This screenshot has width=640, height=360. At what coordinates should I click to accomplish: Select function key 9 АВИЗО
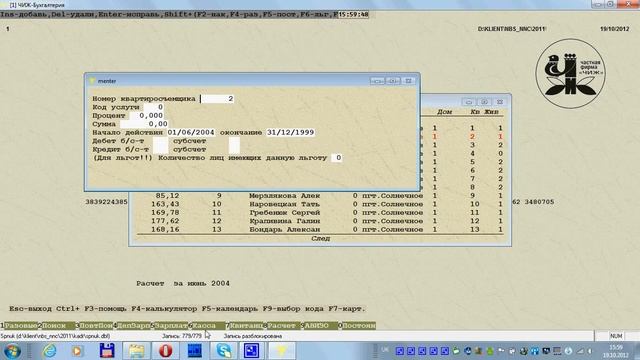[321, 326]
